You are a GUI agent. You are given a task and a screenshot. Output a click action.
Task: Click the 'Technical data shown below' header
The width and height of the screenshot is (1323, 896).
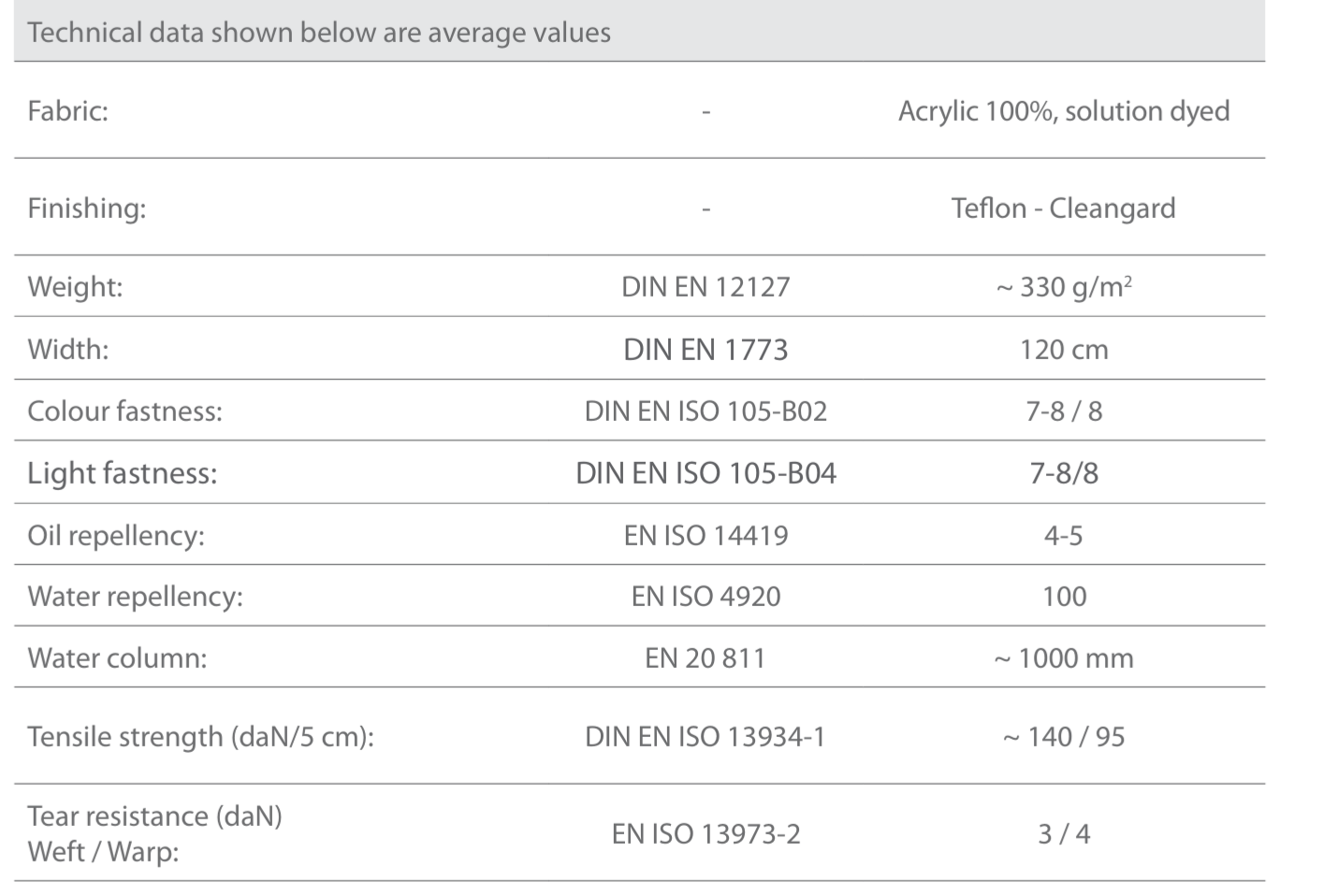(319, 33)
